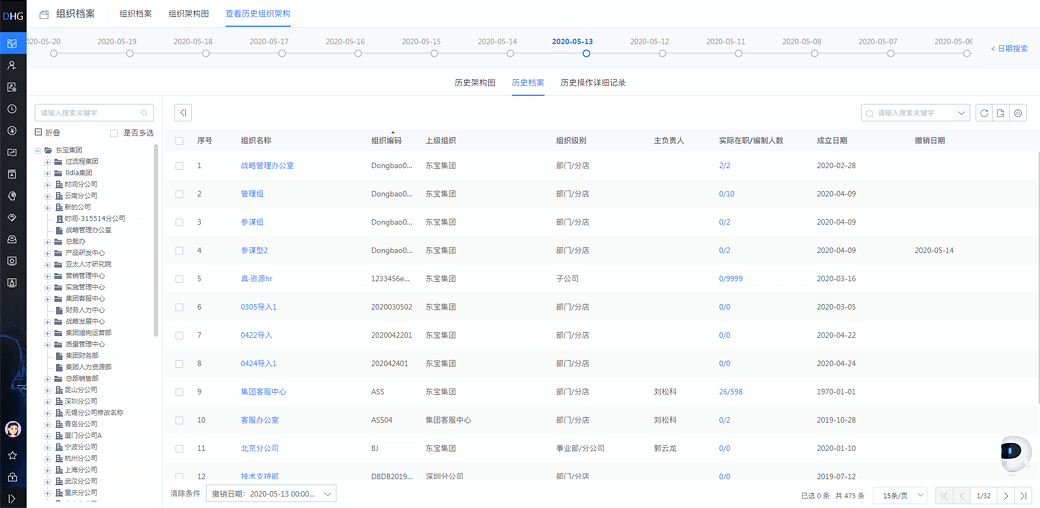Enable the 是否多选 checkbox
This screenshot has height=508, width=1040.
[x=114, y=133]
